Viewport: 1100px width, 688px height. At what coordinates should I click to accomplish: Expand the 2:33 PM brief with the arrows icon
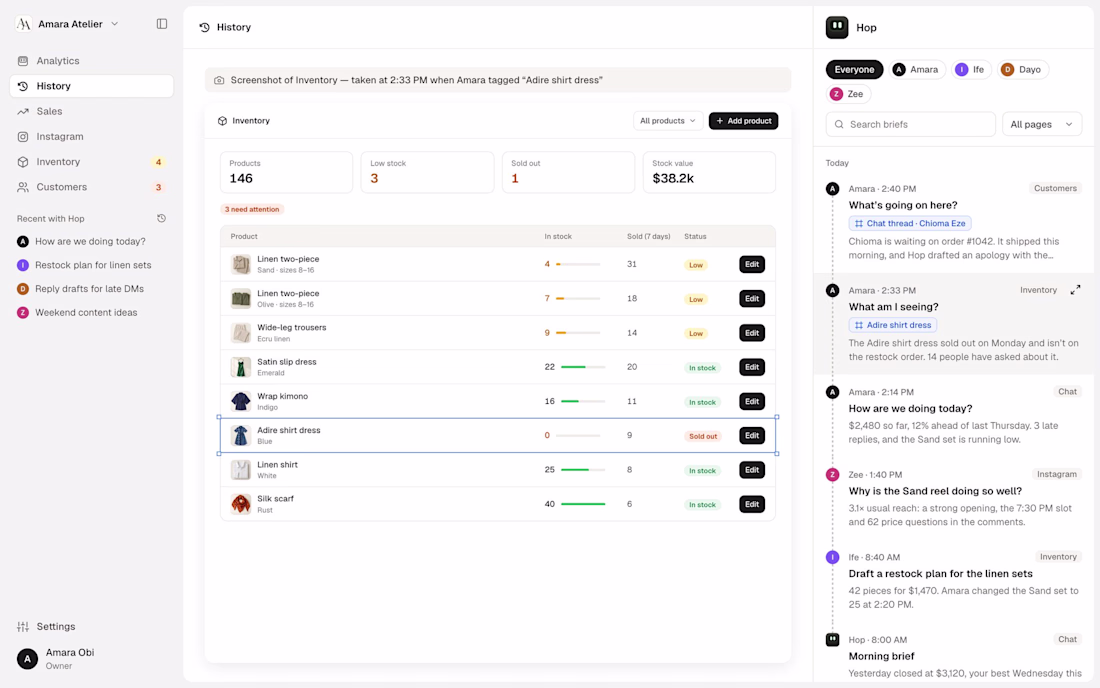click(x=1075, y=290)
